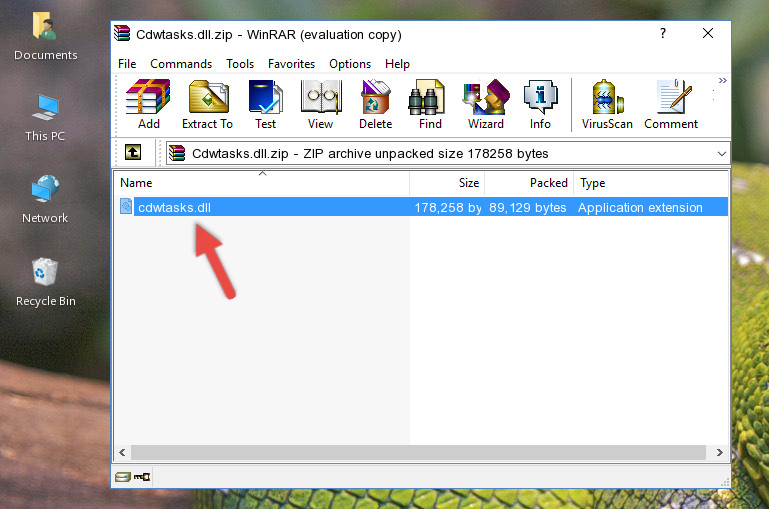Sort files by Packed column
Viewport: 769px width, 509px height.
coord(529,183)
